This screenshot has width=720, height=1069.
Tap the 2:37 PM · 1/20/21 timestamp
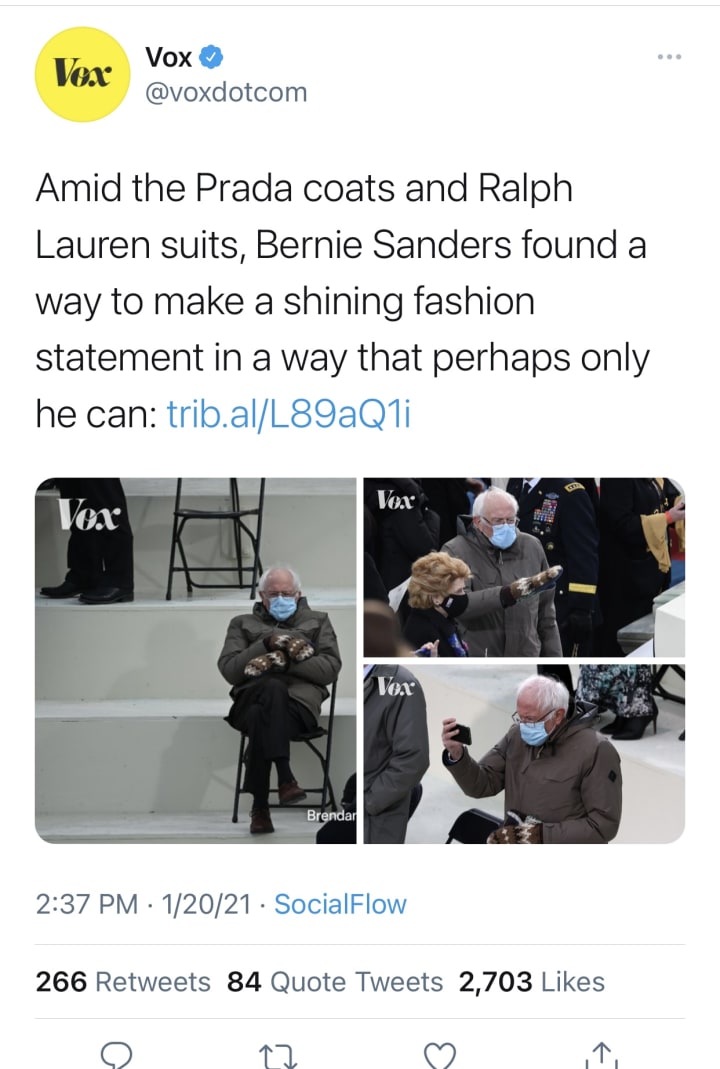(x=143, y=904)
